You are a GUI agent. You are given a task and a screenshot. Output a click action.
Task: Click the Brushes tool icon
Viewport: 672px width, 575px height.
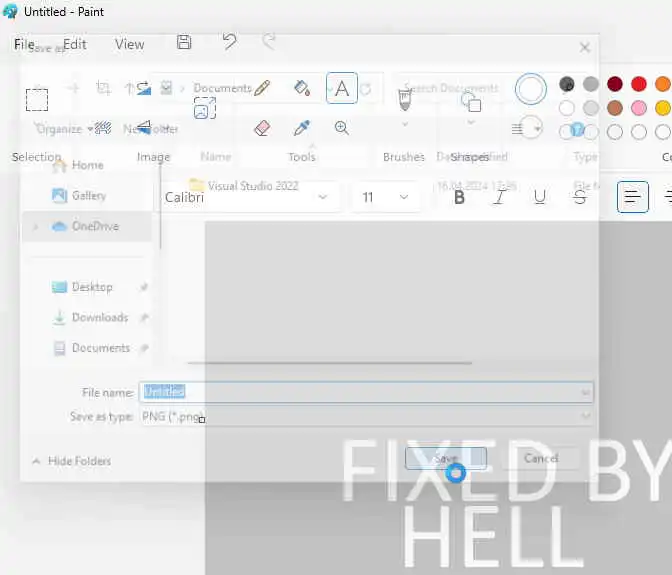pos(405,99)
